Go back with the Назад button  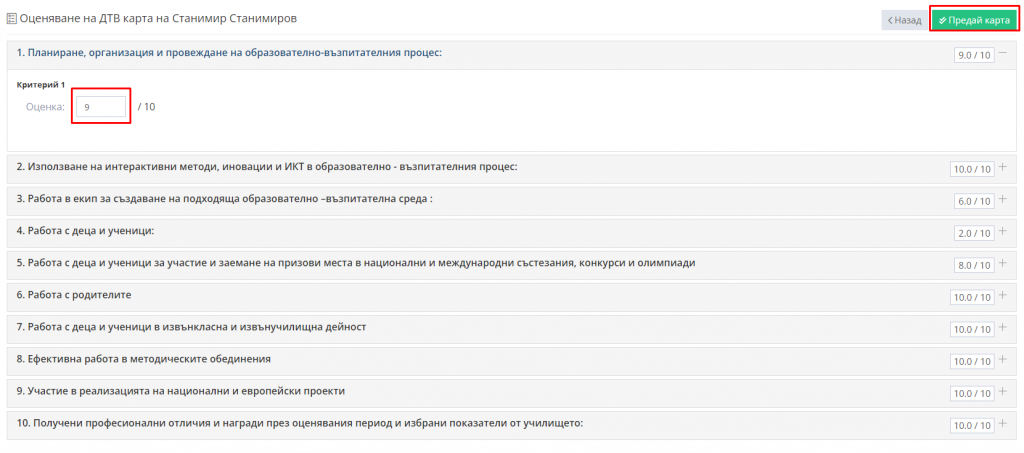pyautogui.click(x=904, y=20)
